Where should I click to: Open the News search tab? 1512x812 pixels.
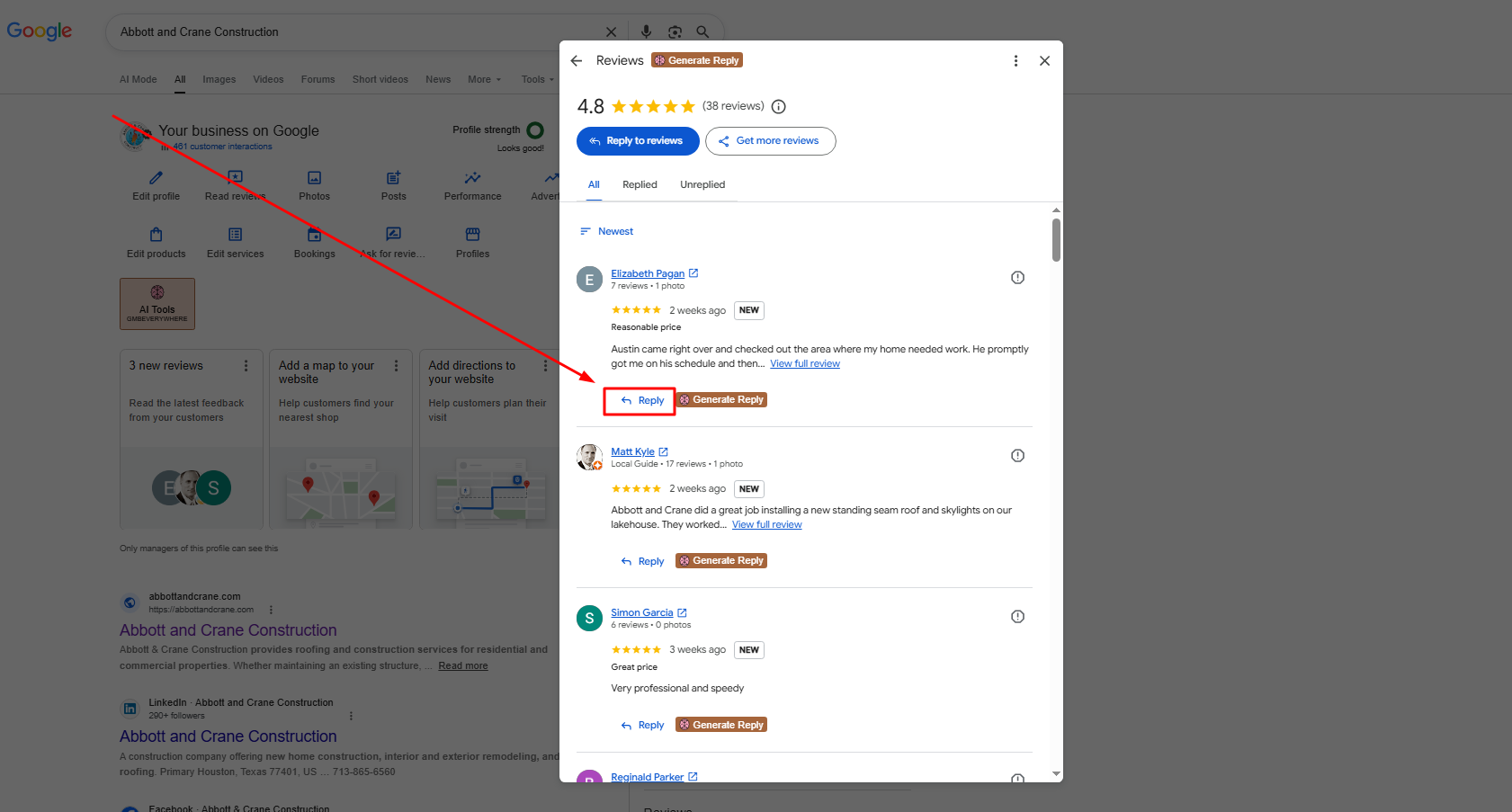pyautogui.click(x=438, y=79)
